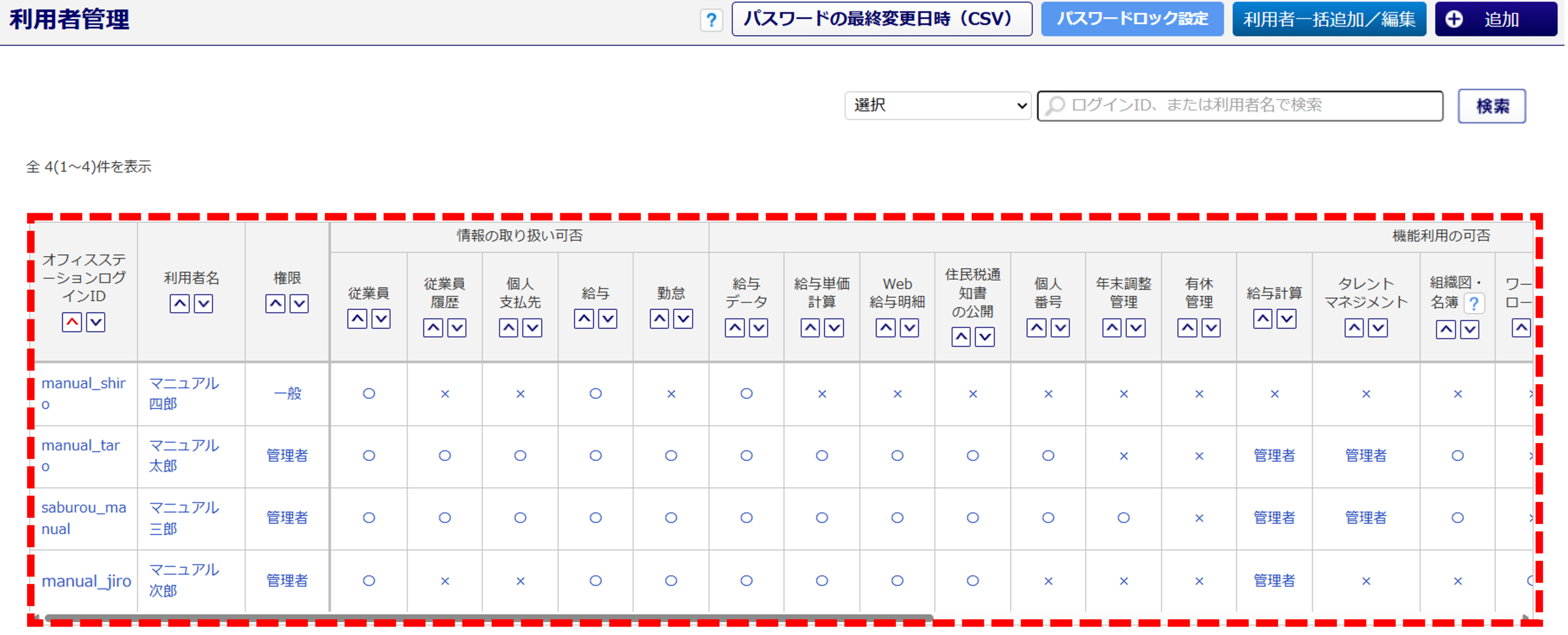Sort 住民税通知書の公開 column descending

pos(985,337)
